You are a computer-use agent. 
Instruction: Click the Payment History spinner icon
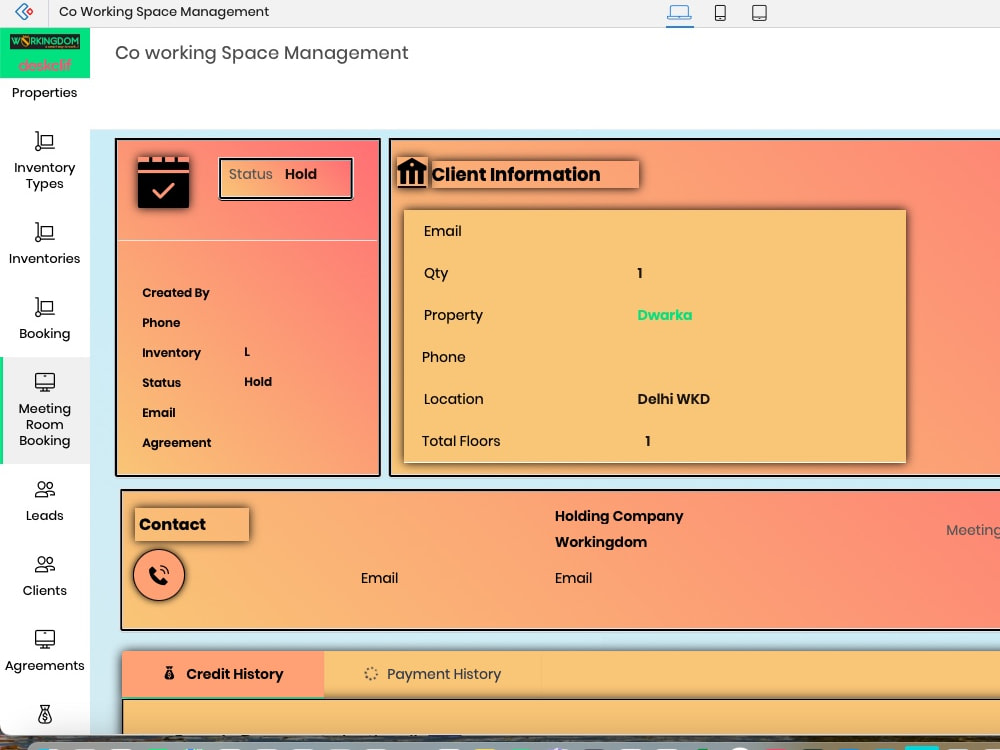pyautogui.click(x=371, y=673)
